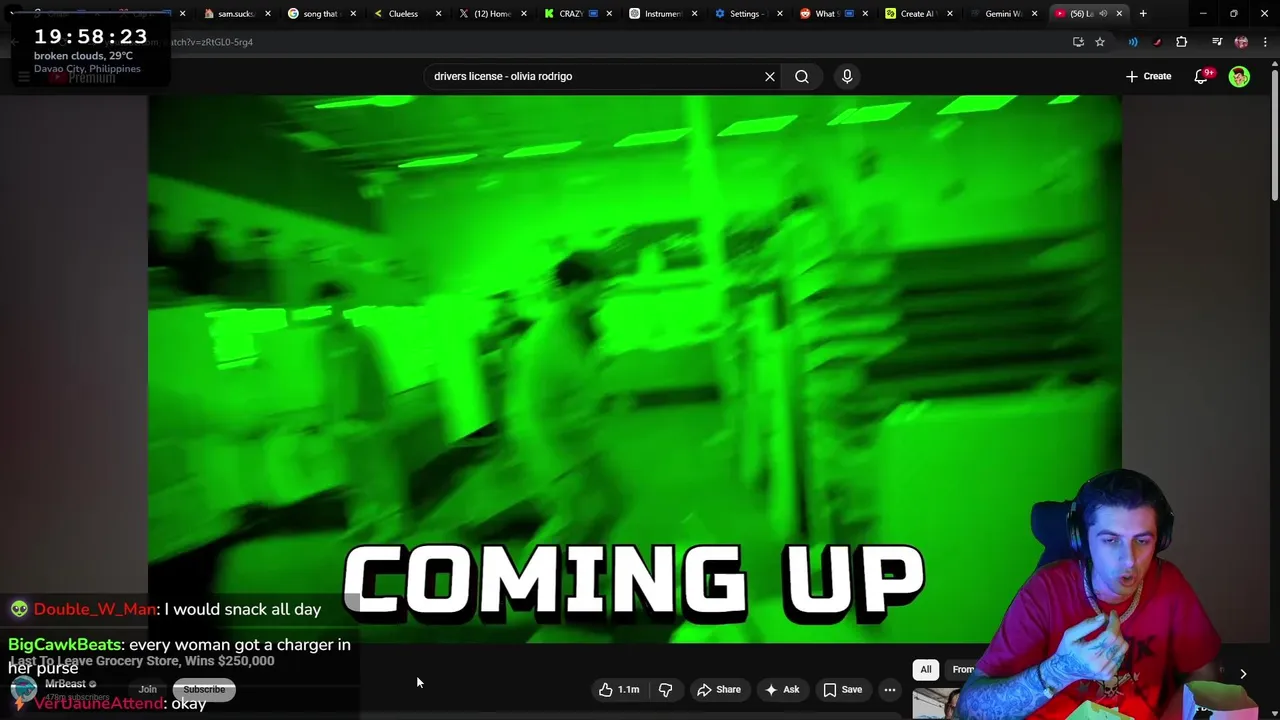This screenshot has height=720, width=1280.
Task: Click the Ask button
Action: (x=782, y=689)
